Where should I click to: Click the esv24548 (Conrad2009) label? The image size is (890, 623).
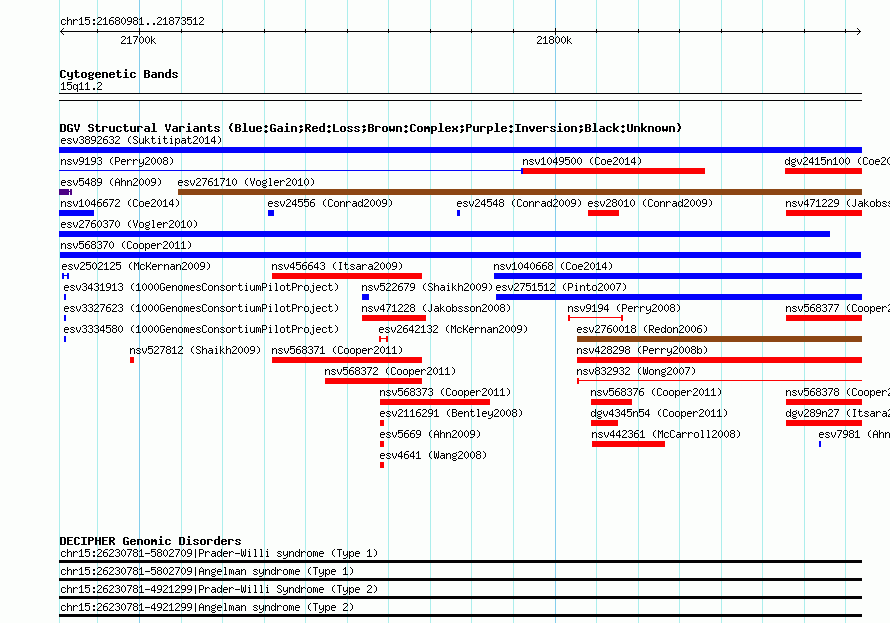(x=519, y=203)
